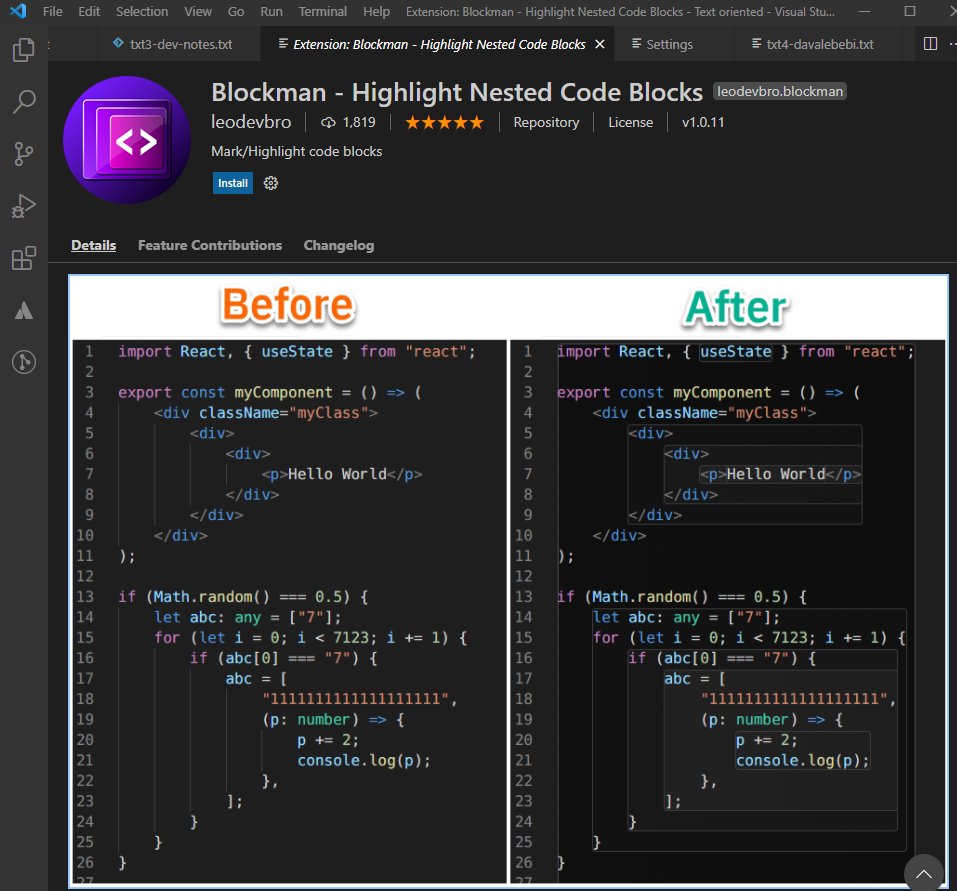Close the Blockman extension tab
This screenshot has width=957, height=891.
point(599,44)
